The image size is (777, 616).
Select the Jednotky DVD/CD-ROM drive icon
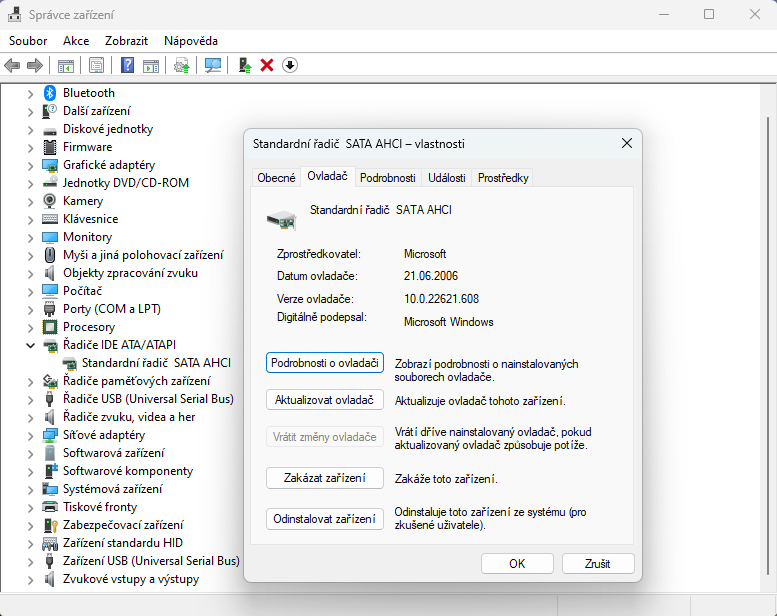(x=50, y=183)
